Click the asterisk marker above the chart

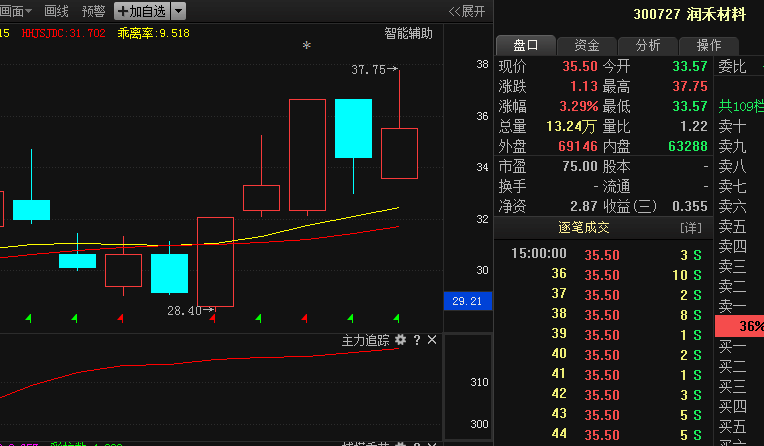point(306,45)
